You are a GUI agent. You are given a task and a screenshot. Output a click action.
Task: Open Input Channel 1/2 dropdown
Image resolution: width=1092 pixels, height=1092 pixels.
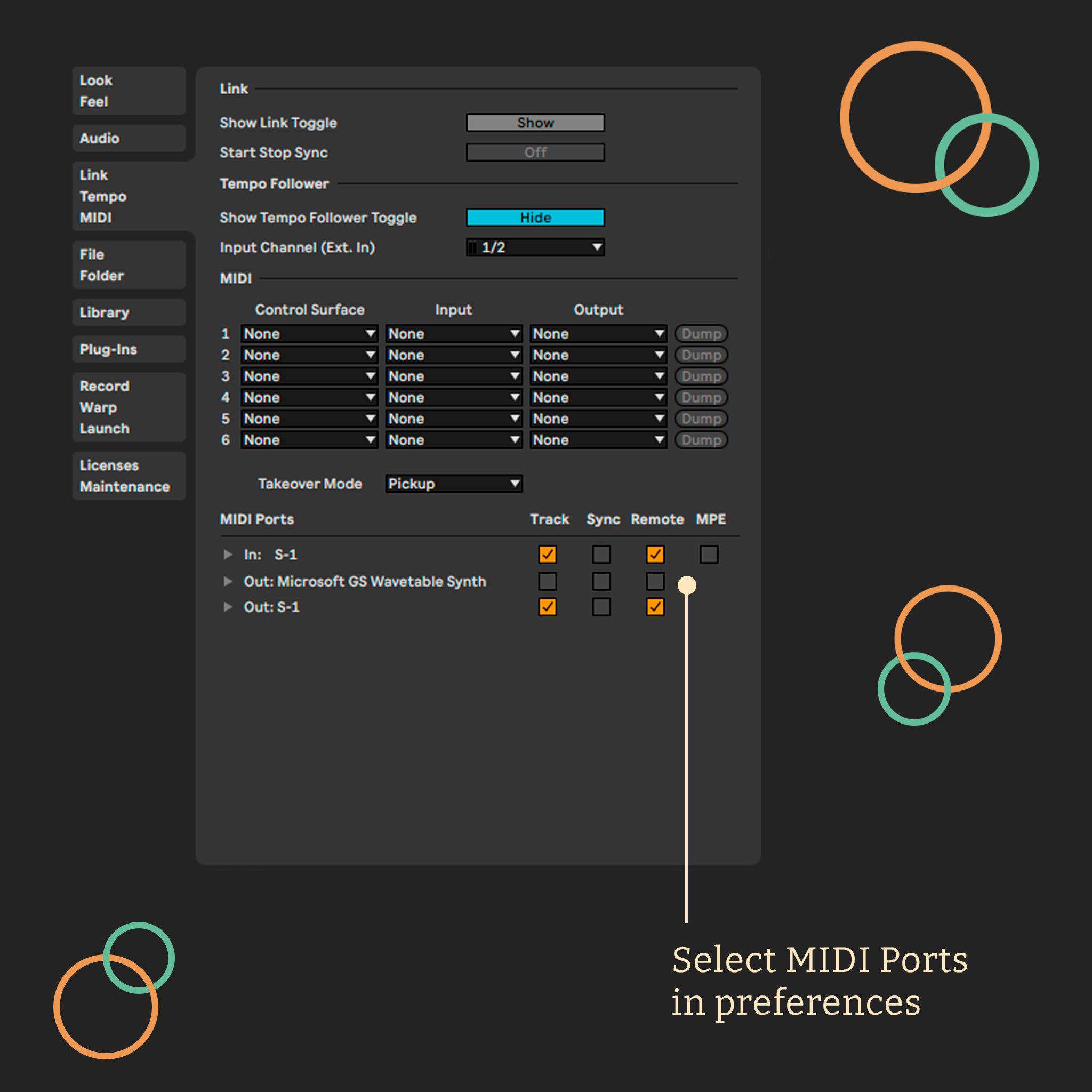pyautogui.click(x=535, y=247)
